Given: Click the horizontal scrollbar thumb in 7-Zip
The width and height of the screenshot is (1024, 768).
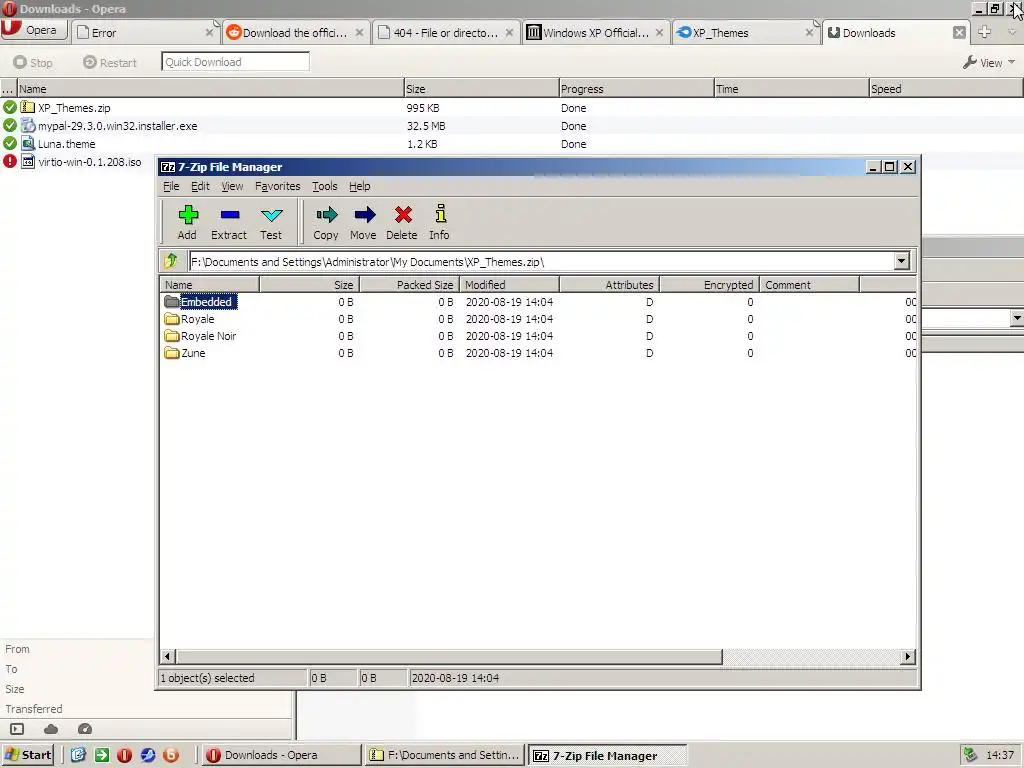Looking at the screenshot, I should tap(449, 656).
